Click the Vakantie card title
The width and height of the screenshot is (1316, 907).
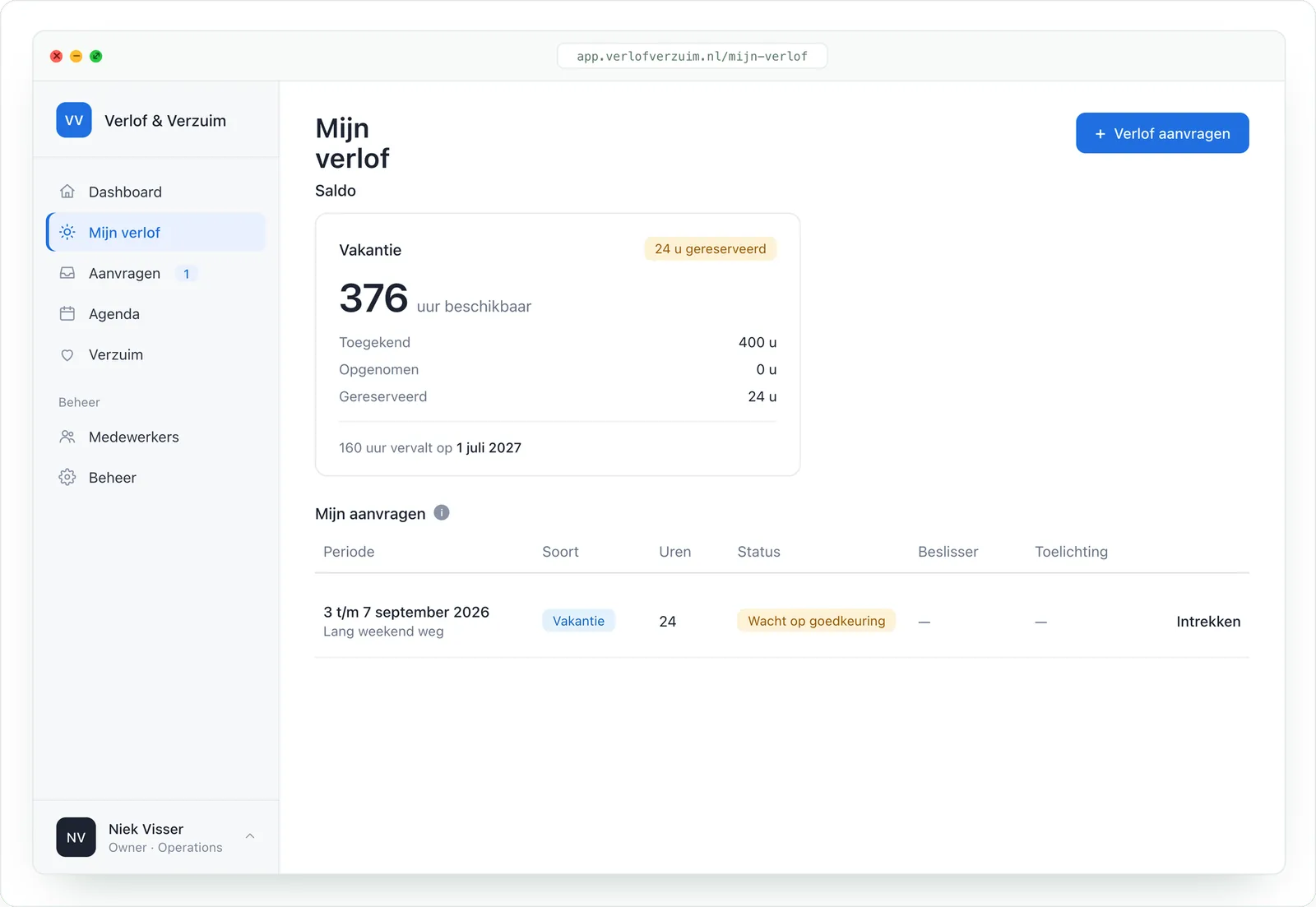pyautogui.click(x=370, y=250)
